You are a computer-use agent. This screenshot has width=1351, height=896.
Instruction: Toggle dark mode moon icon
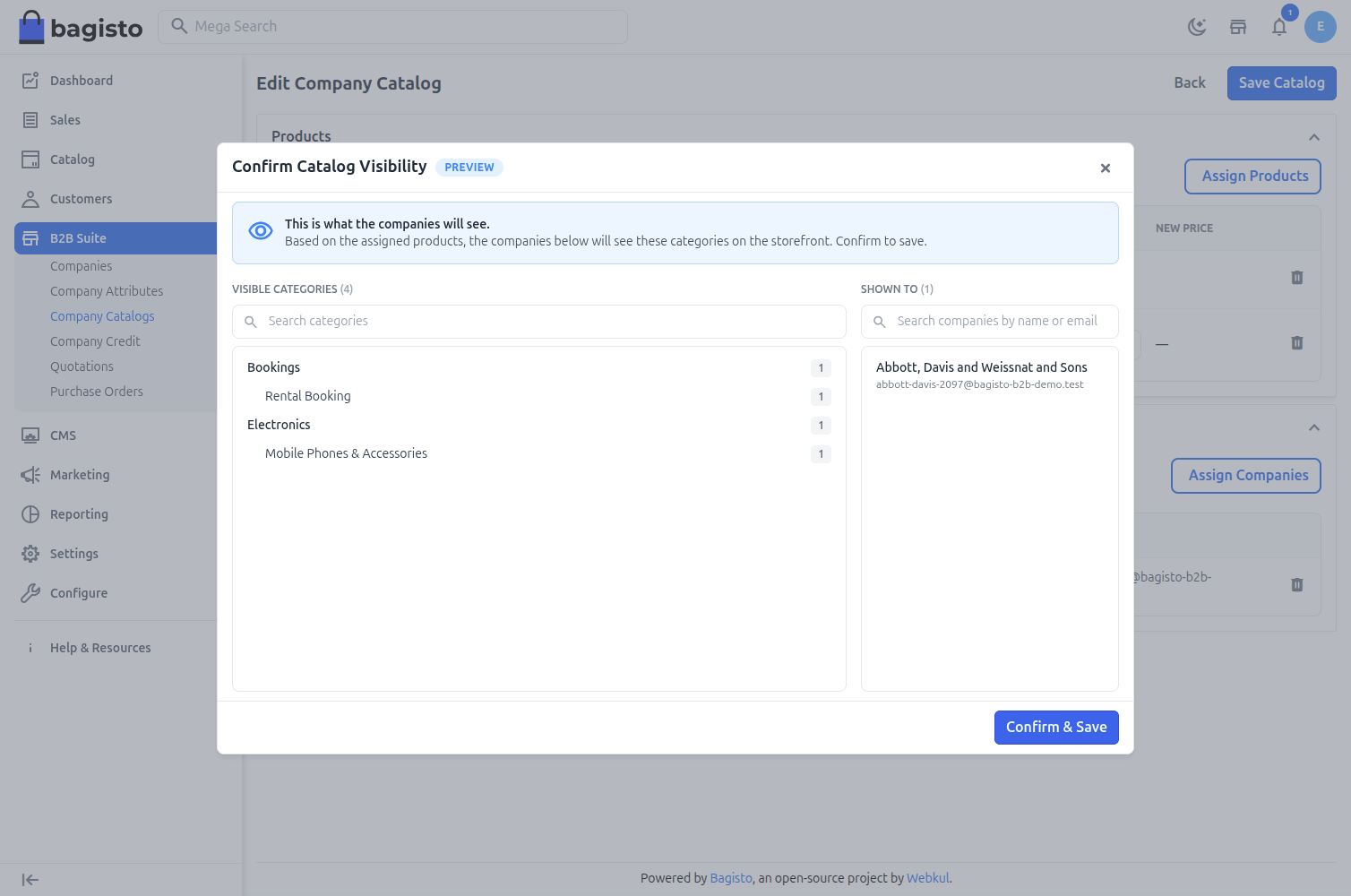point(1197,27)
